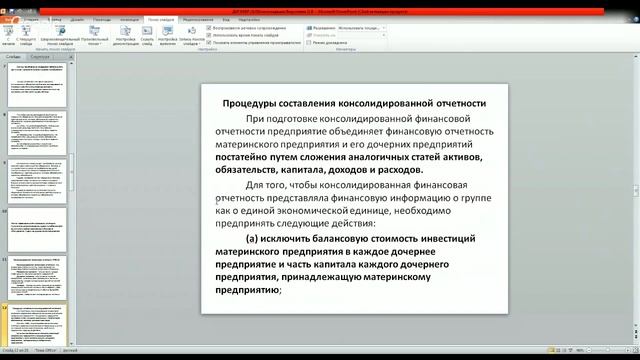Open Custom Slide Show button
The width and height of the screenshot is (640, 360).
pos(94,35)
